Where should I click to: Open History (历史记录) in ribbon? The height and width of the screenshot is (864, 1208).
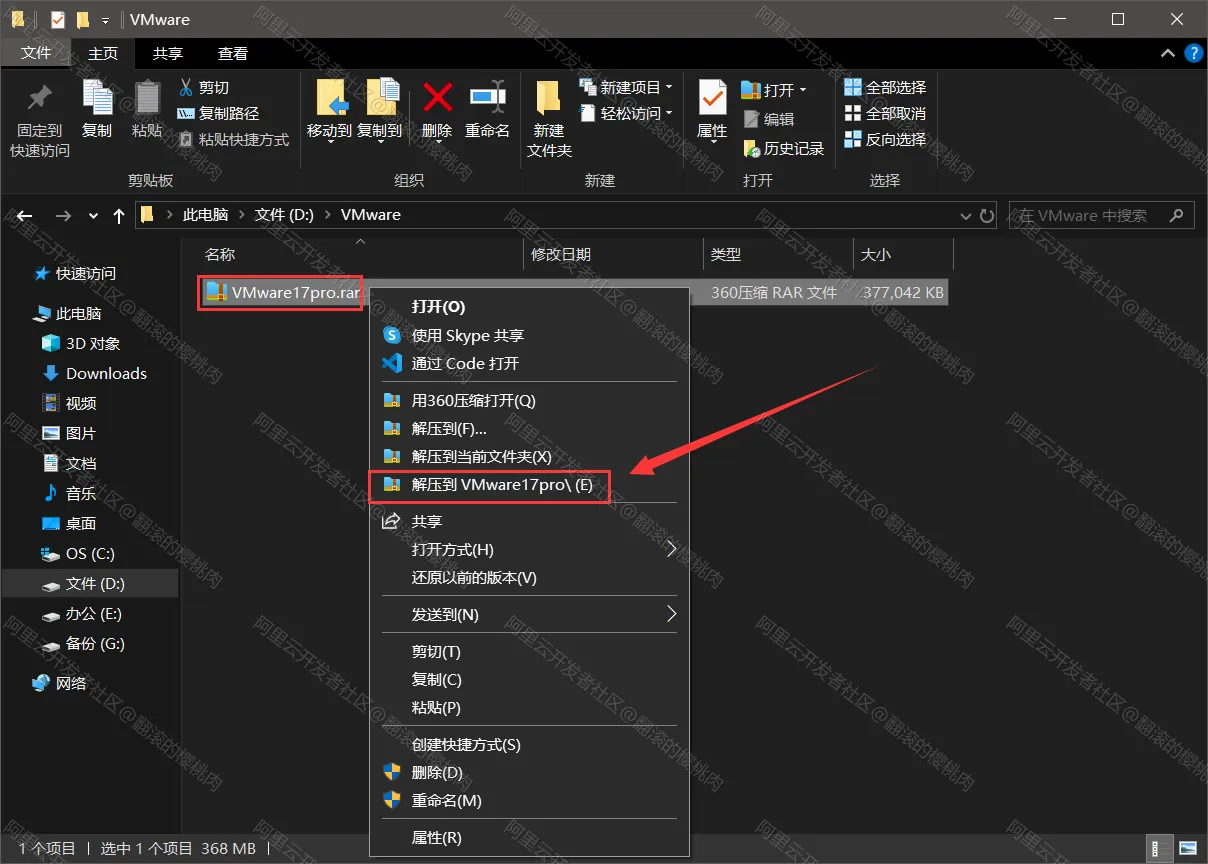coord(784,148)
